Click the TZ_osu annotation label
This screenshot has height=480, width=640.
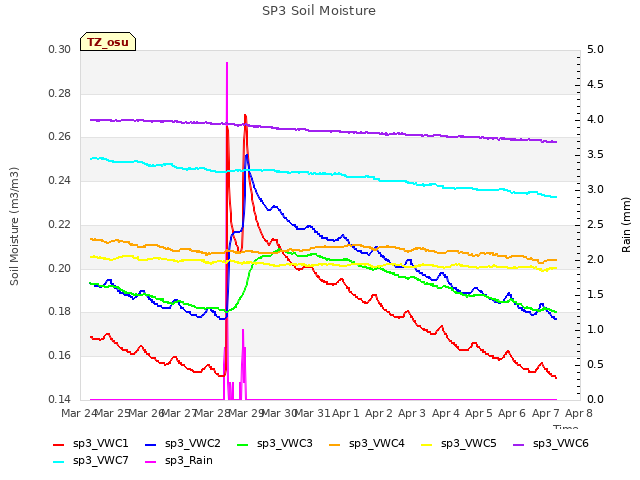(x=108, y=42)
